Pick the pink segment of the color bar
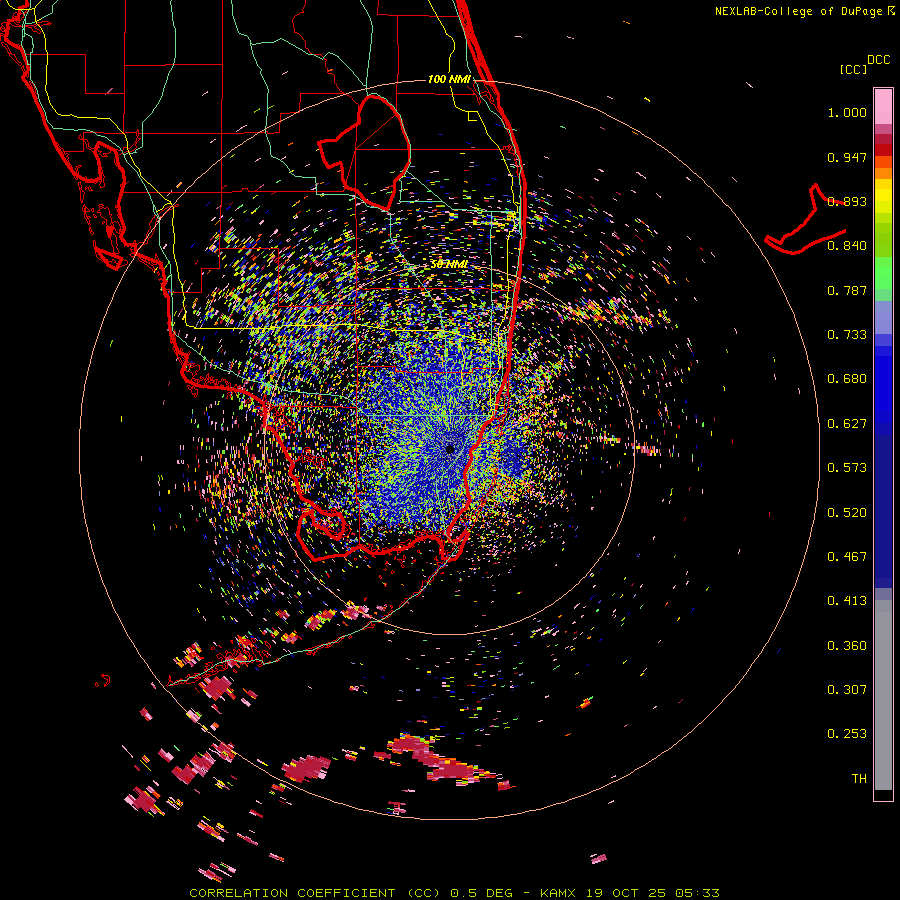 [883, 106]
